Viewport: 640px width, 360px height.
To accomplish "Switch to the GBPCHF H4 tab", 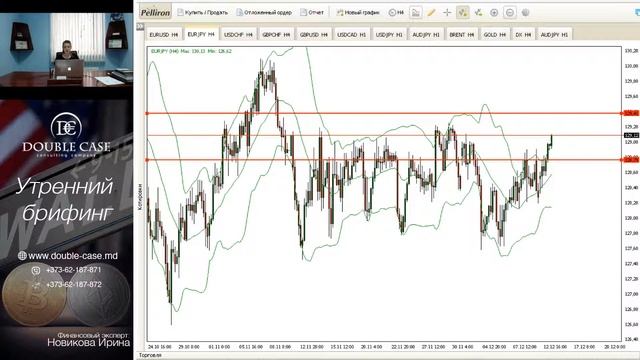I will pos(276,35).
